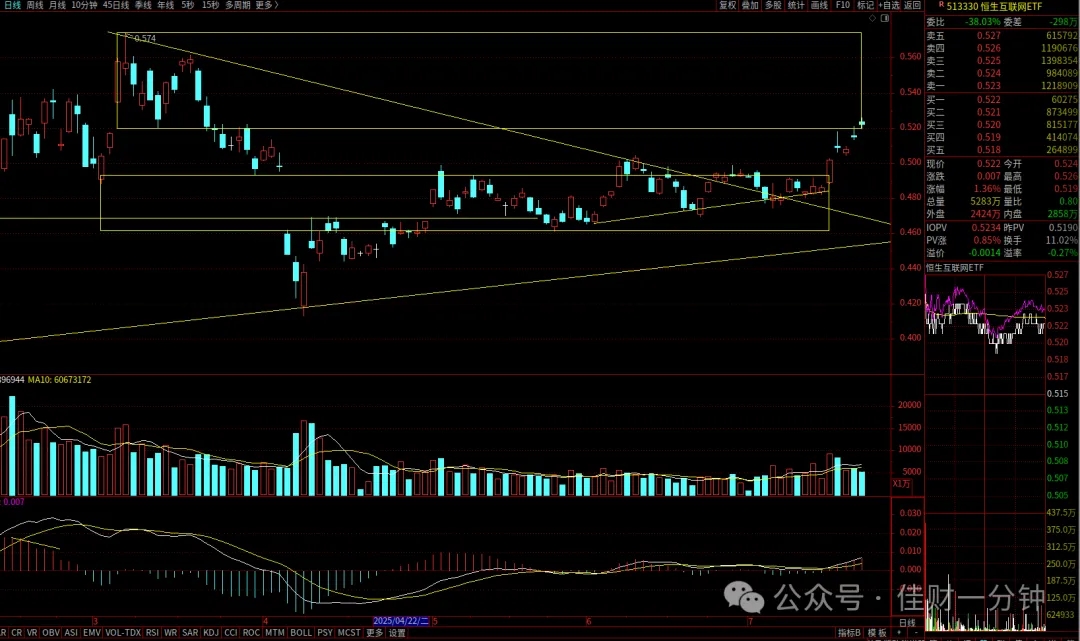Screen dimensions: 1080x641
Task: Open the indicator 设置 settings
Action: tap(397, 632)
